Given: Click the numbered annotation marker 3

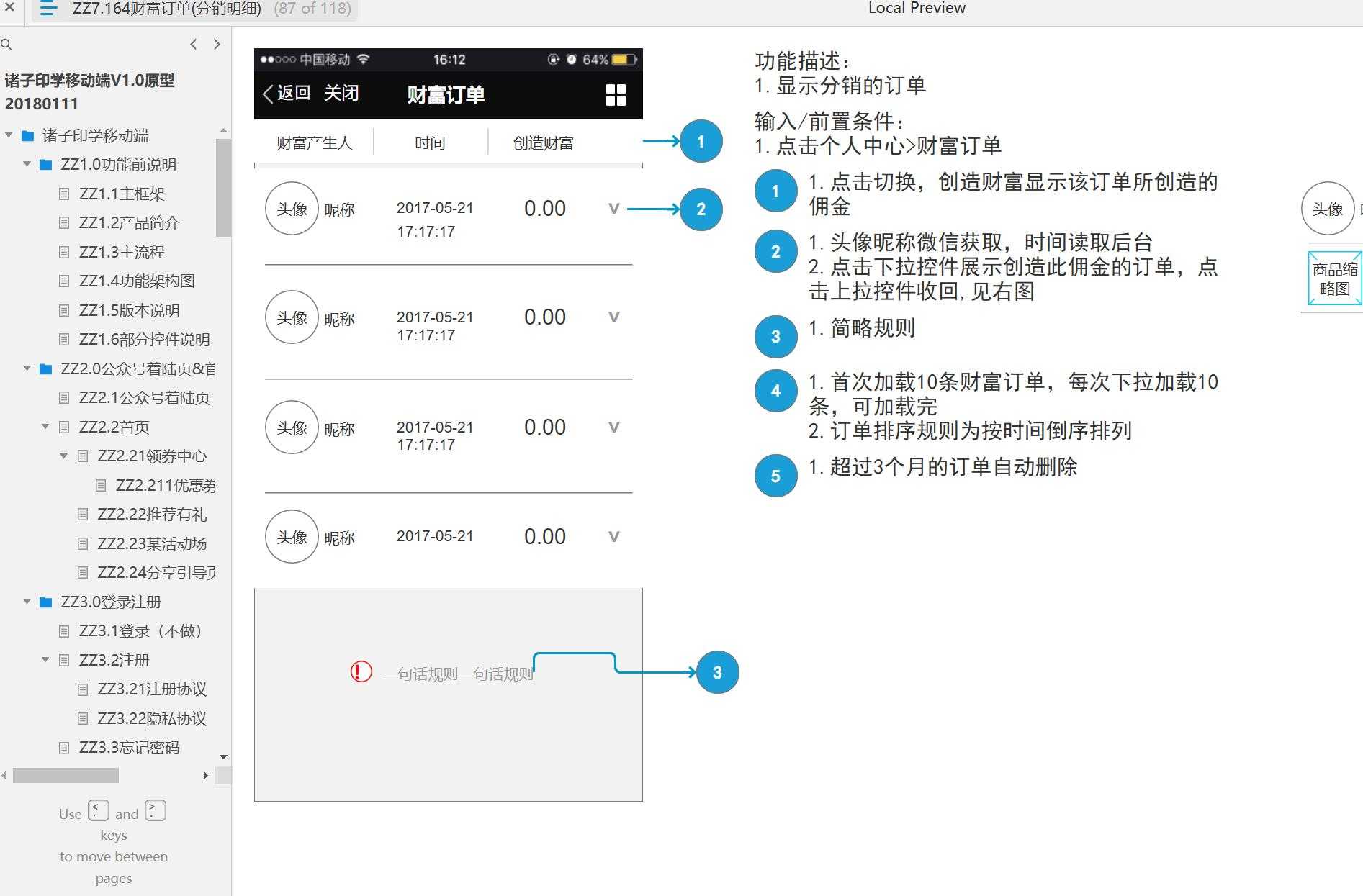Looking at the screenshot, I should tap(716, 672).
